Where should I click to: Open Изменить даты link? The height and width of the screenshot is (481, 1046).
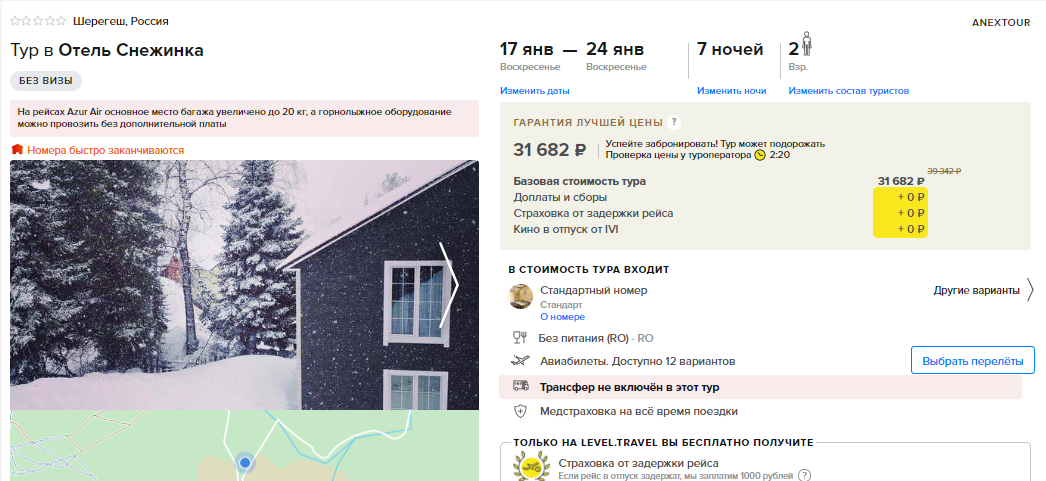(535, 91)
